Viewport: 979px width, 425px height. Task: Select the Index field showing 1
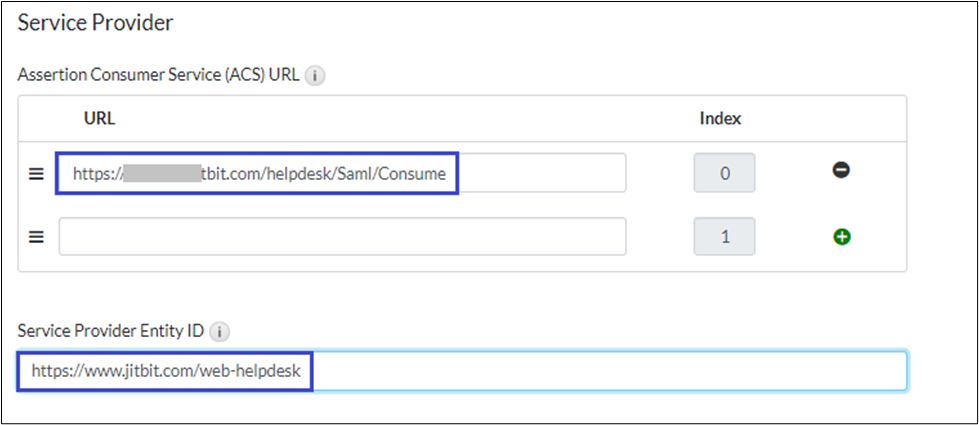coord(724,237)
